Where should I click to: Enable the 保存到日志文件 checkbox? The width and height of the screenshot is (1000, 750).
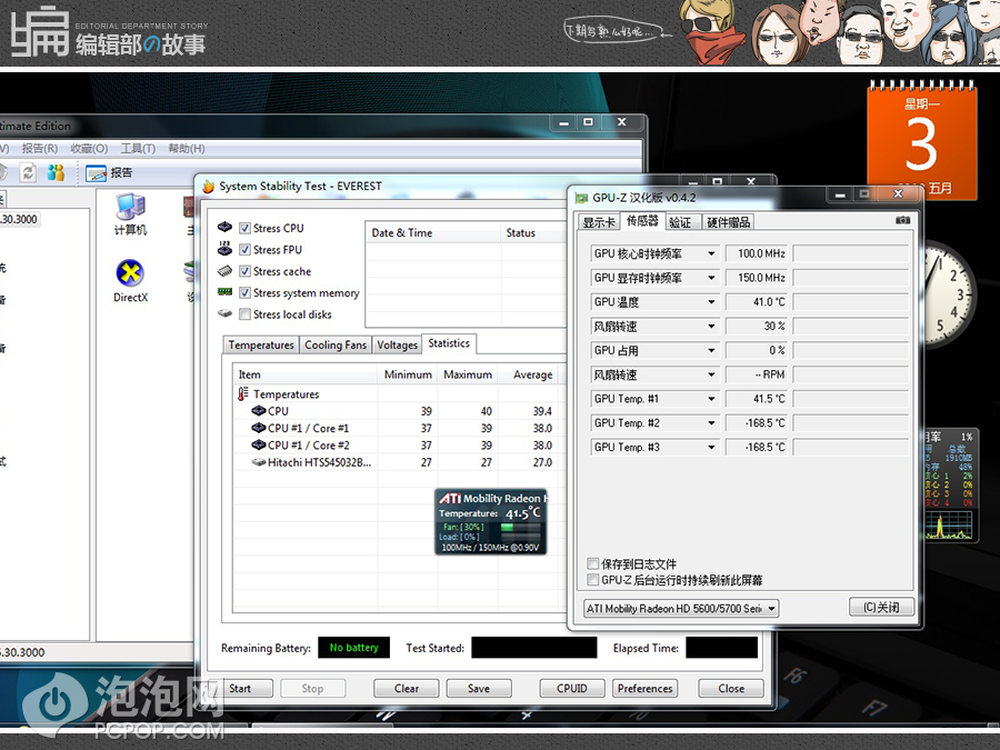593,564
